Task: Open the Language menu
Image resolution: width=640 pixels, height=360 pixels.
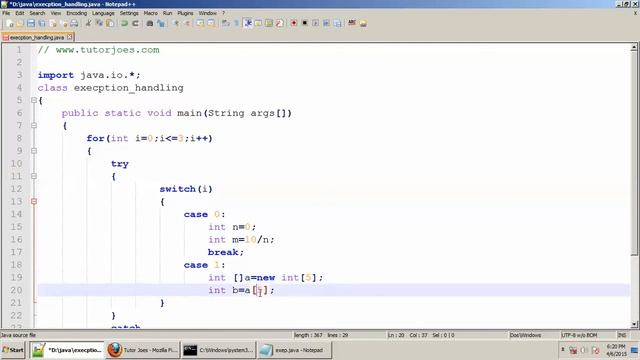Action: (x=103, y=13)
